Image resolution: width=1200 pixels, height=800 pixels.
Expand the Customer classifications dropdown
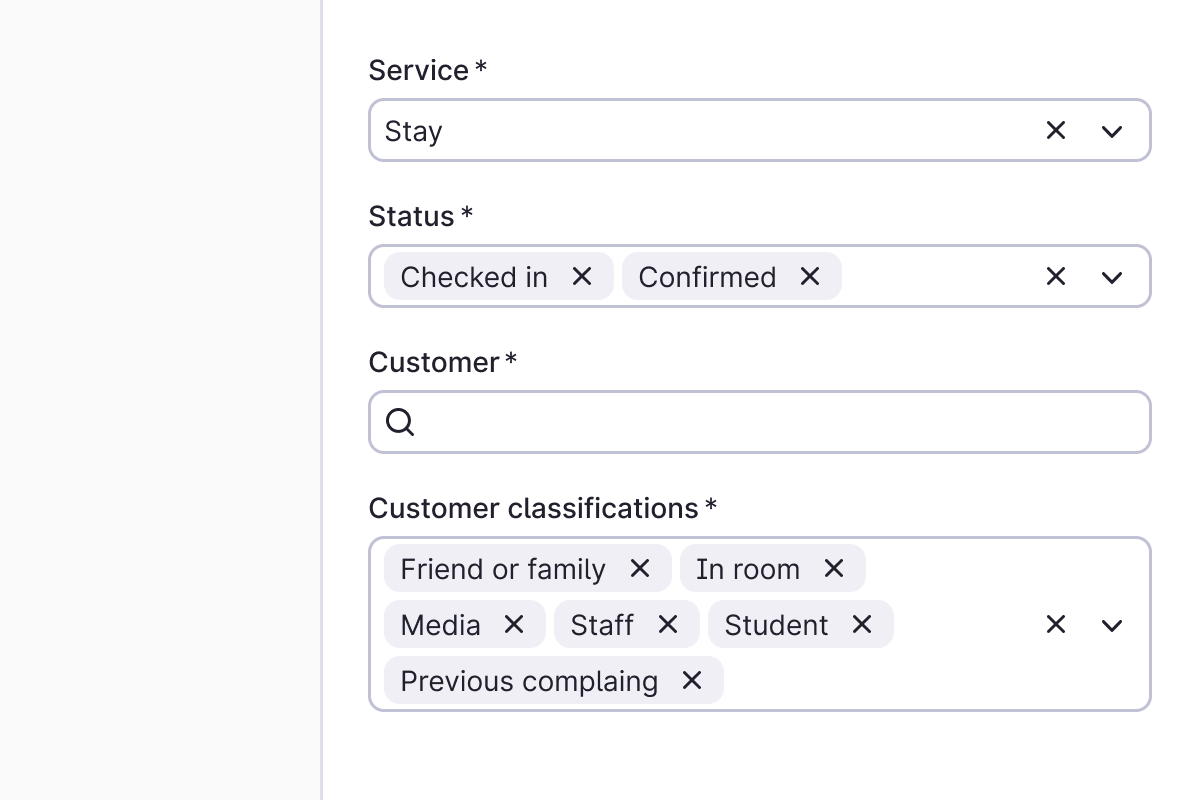1112,625
